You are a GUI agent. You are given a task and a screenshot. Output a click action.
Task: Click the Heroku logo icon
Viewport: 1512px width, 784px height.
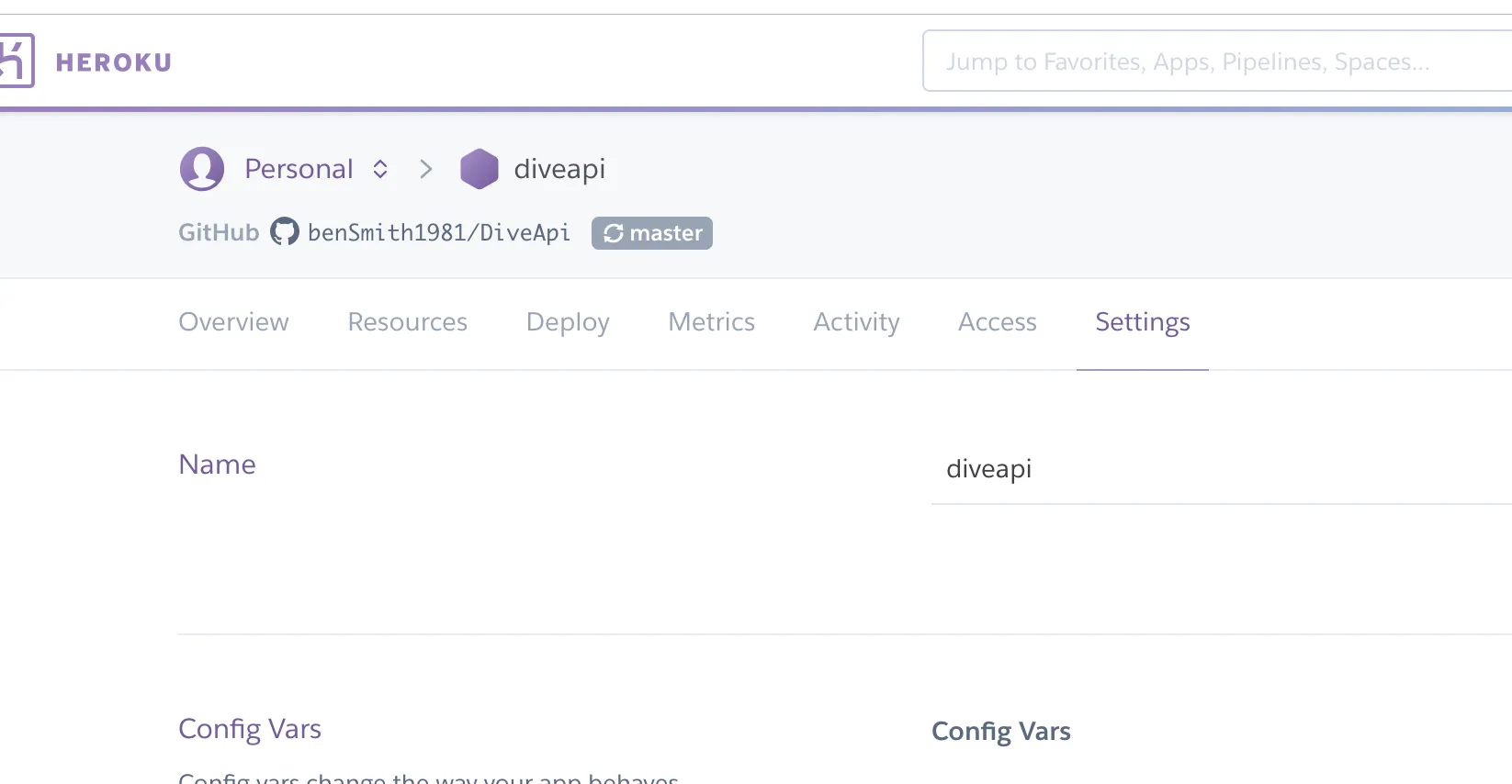[16, 61]
